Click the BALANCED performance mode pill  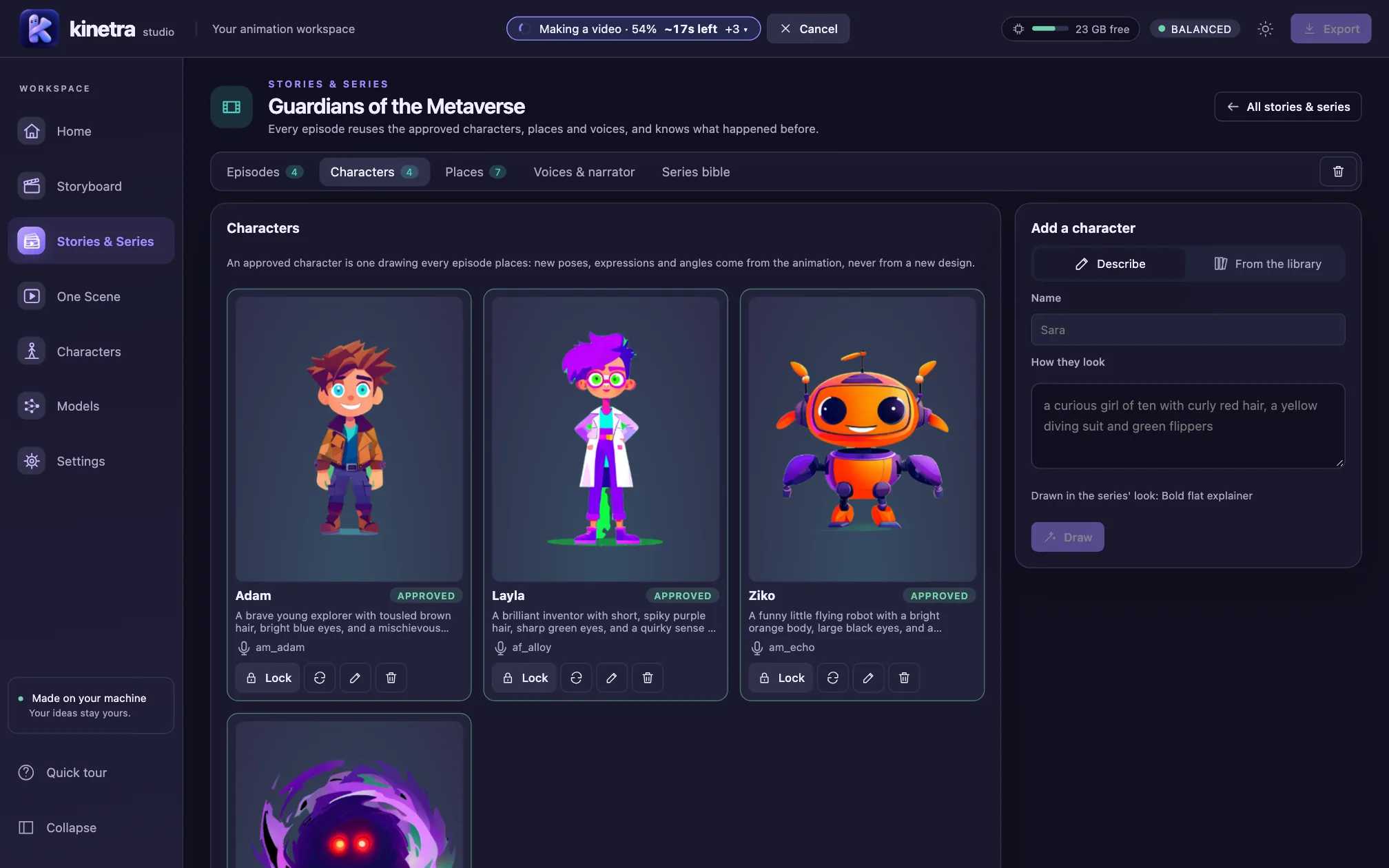[1195, 29]
